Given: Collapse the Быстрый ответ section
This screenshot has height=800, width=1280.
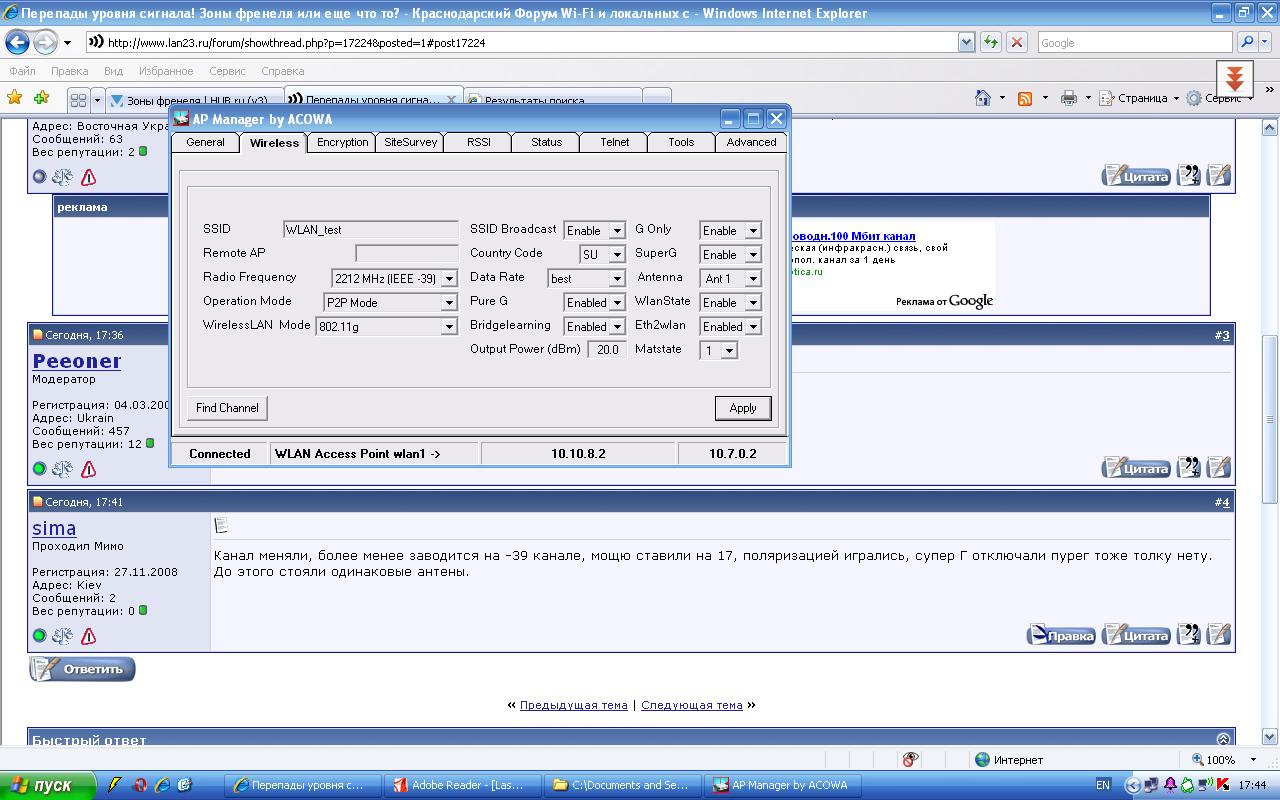Looking at the screenshot, I should (x=1223, y=739).
